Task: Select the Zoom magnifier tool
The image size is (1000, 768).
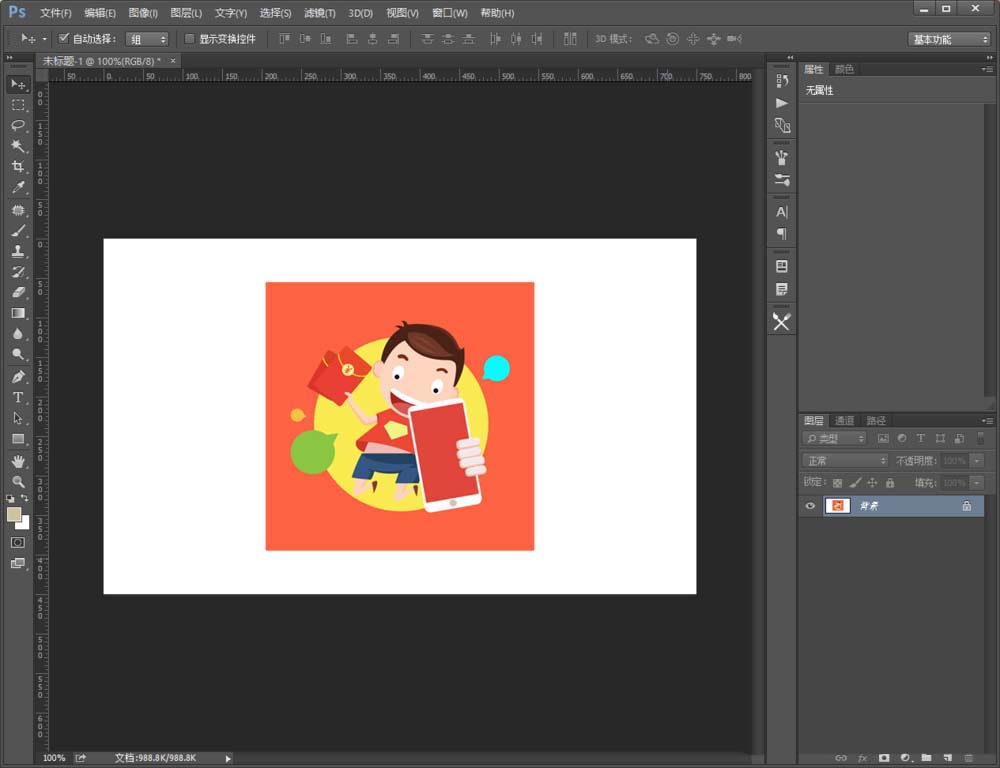Action: point(18,482)
